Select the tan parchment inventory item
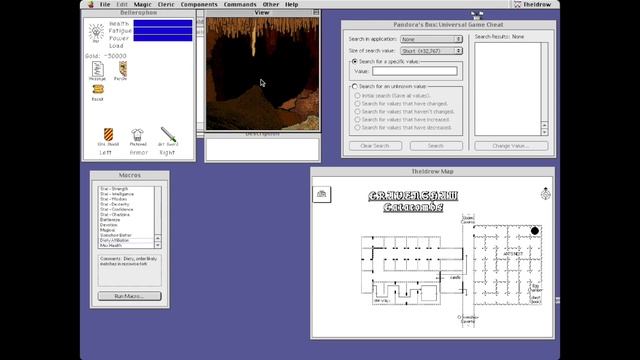Image resolution: width=640 pixels, height=360 pixels. click(x=122, y=70)
